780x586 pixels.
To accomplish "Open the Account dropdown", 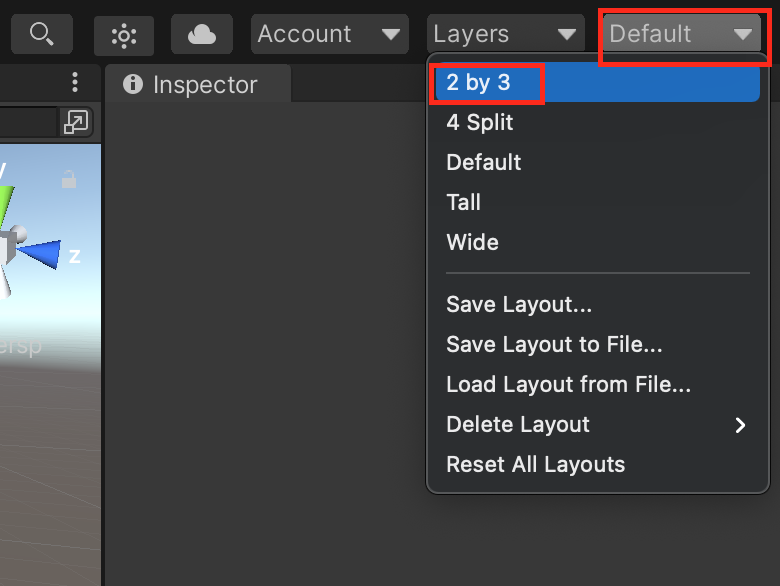I will [329, 34].
